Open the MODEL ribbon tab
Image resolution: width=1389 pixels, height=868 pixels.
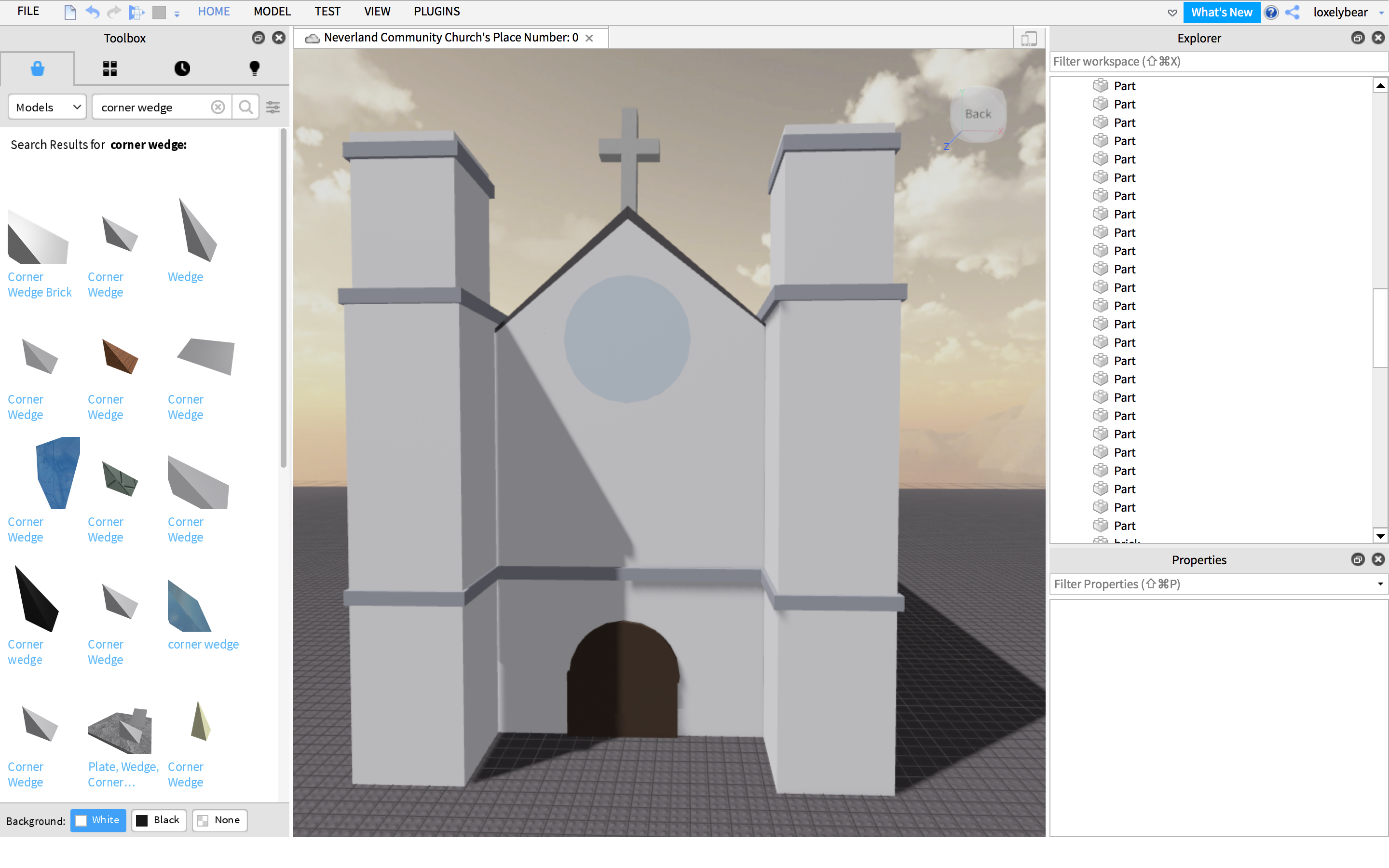pyautogui.click(x=272, y=12)
